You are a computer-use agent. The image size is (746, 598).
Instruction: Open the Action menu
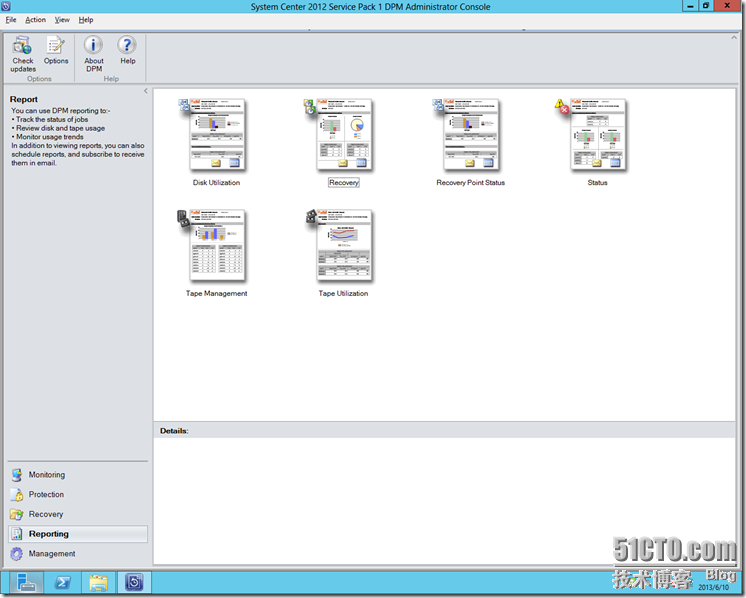pyautogui.click(x=36, y=20)
